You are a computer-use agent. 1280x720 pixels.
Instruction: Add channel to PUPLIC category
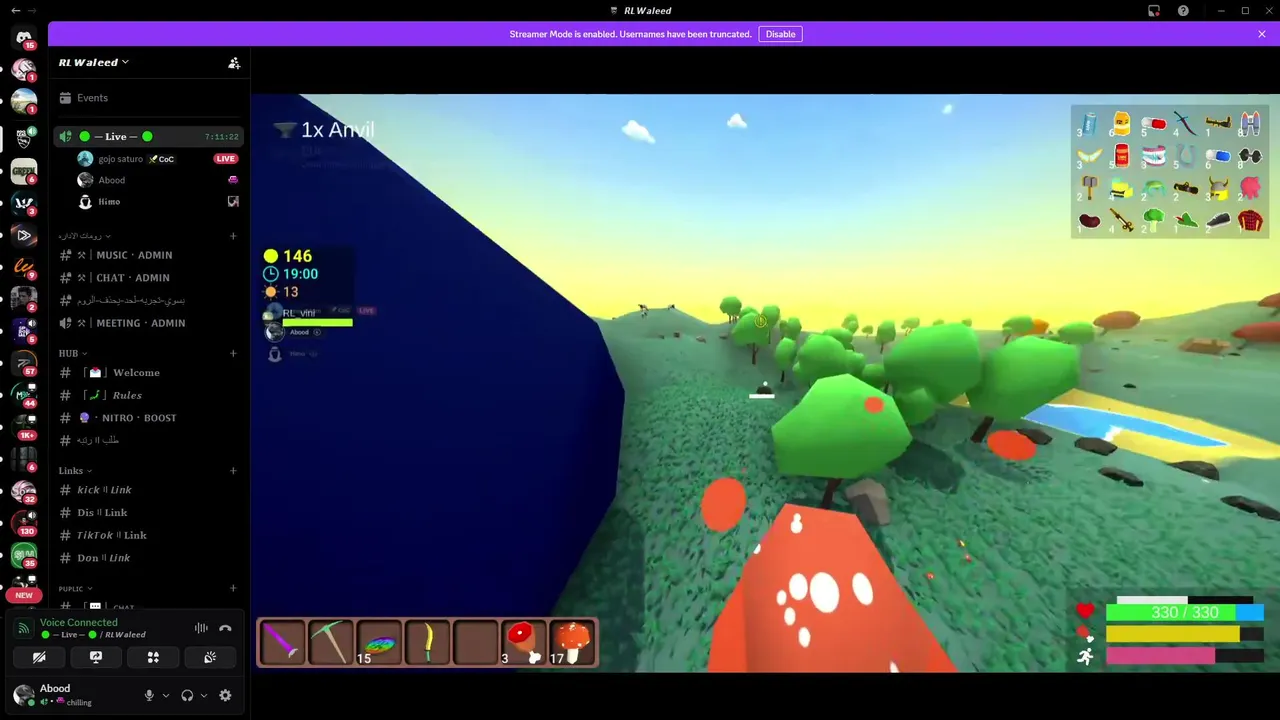click(x=233, y=589)
